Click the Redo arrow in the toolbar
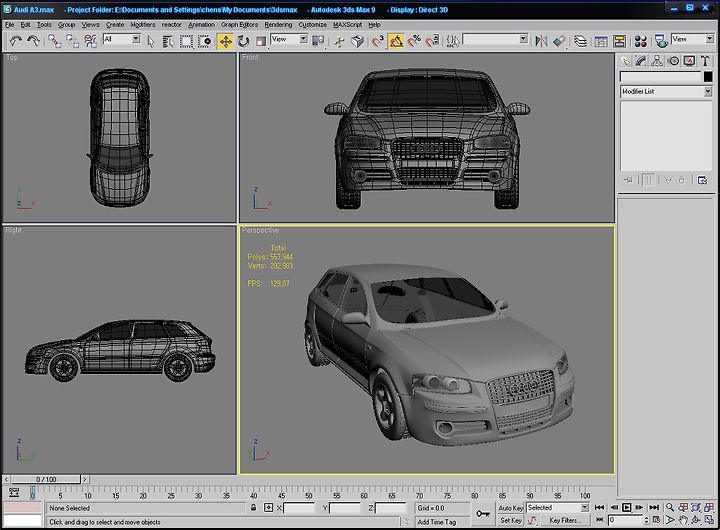Viewport: 720px width, 530px height. click(x=33, y=41)
